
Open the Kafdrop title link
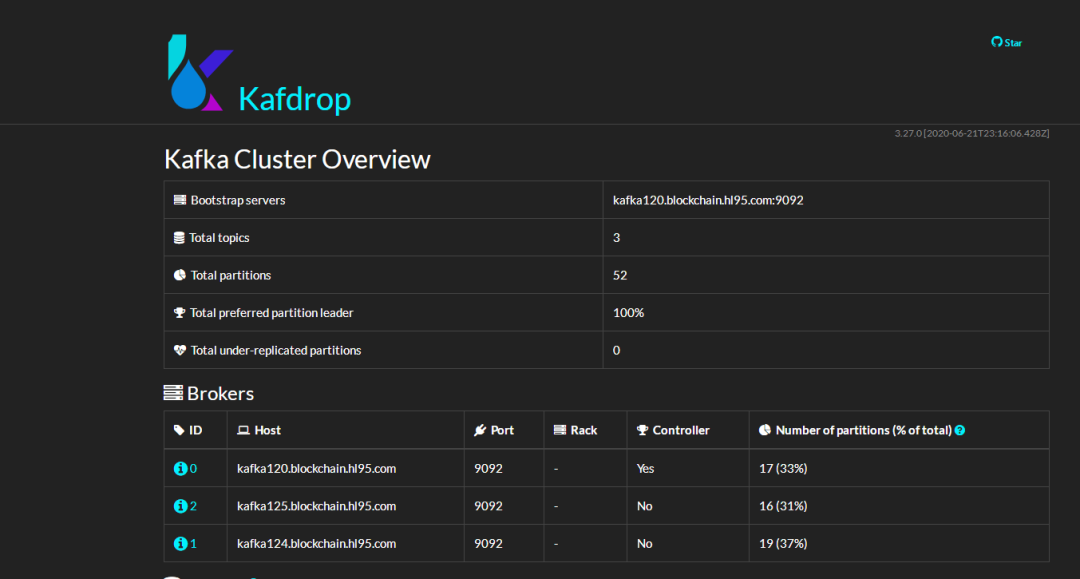295,99
